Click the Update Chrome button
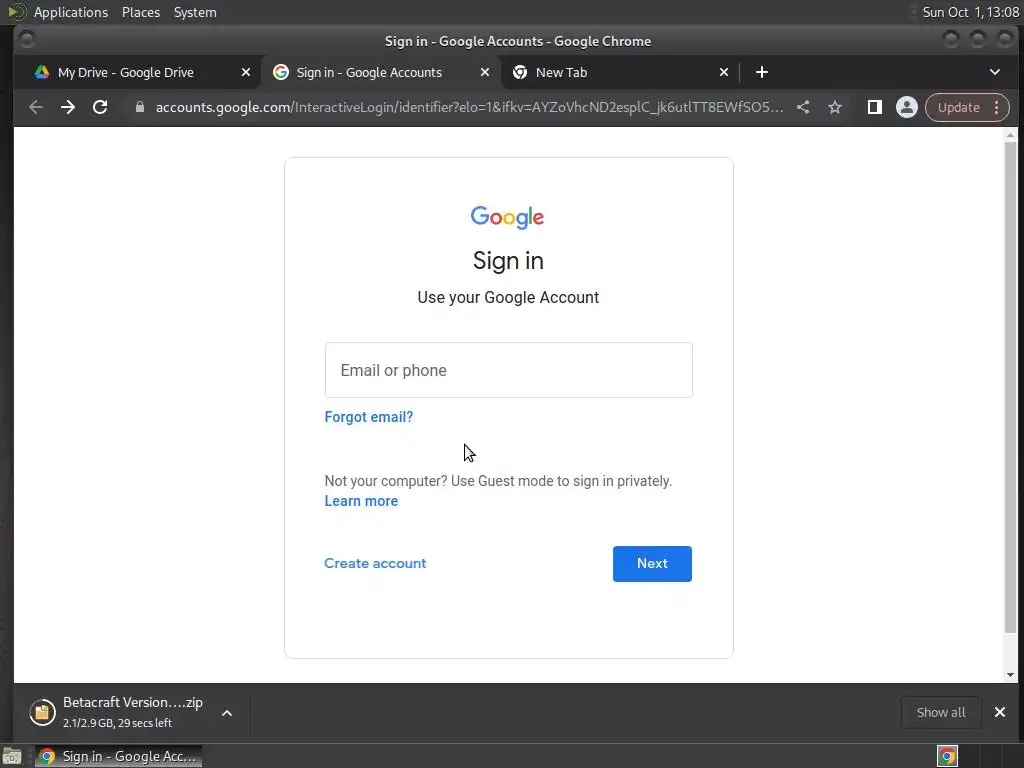1024x768 pixels. (959, 107)
